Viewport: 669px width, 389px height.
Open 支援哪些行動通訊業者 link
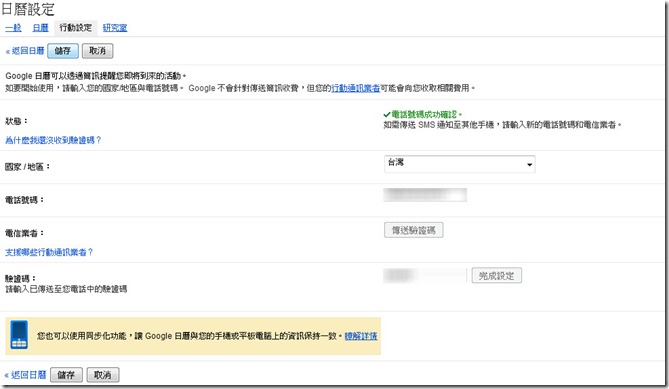tap(49, 252)
